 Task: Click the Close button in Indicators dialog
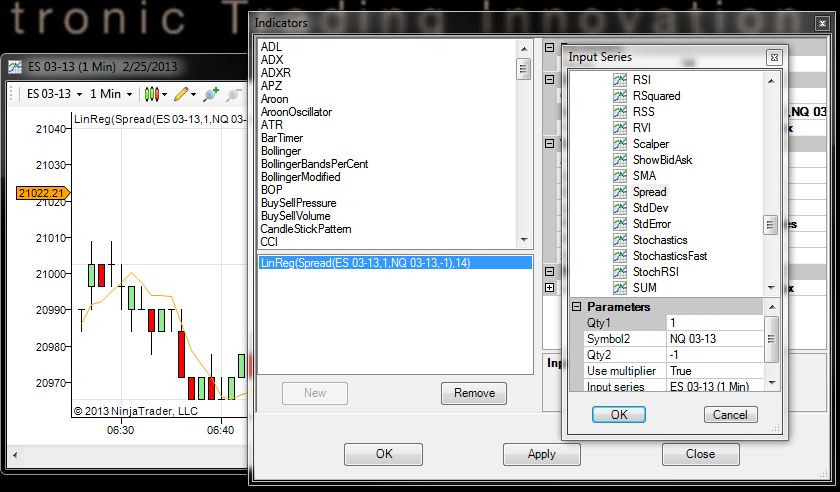coord(701,454)
